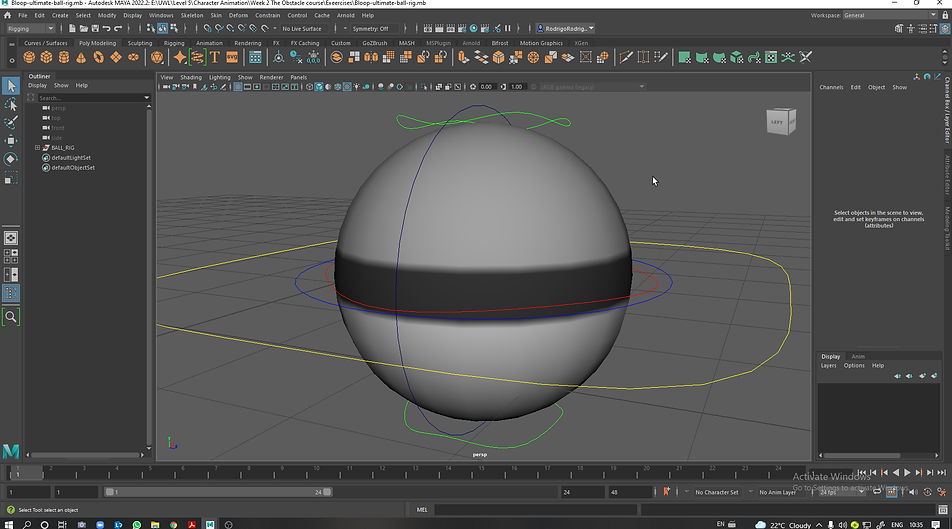952x529 pixels.
Task: Save the scene with the floppy disk icon
Action: tap(95, 29)
